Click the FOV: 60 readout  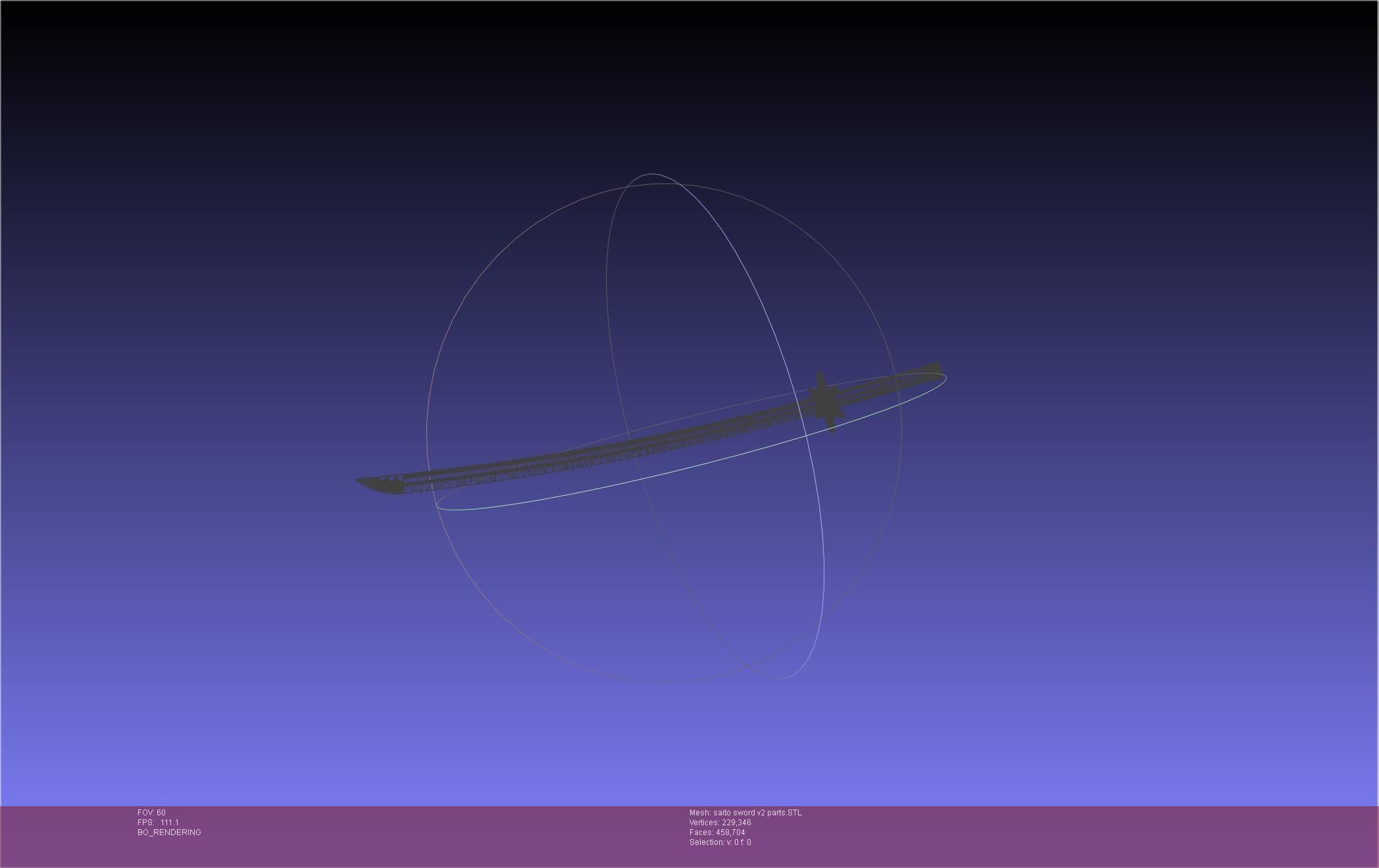click(x=151, y=813)
